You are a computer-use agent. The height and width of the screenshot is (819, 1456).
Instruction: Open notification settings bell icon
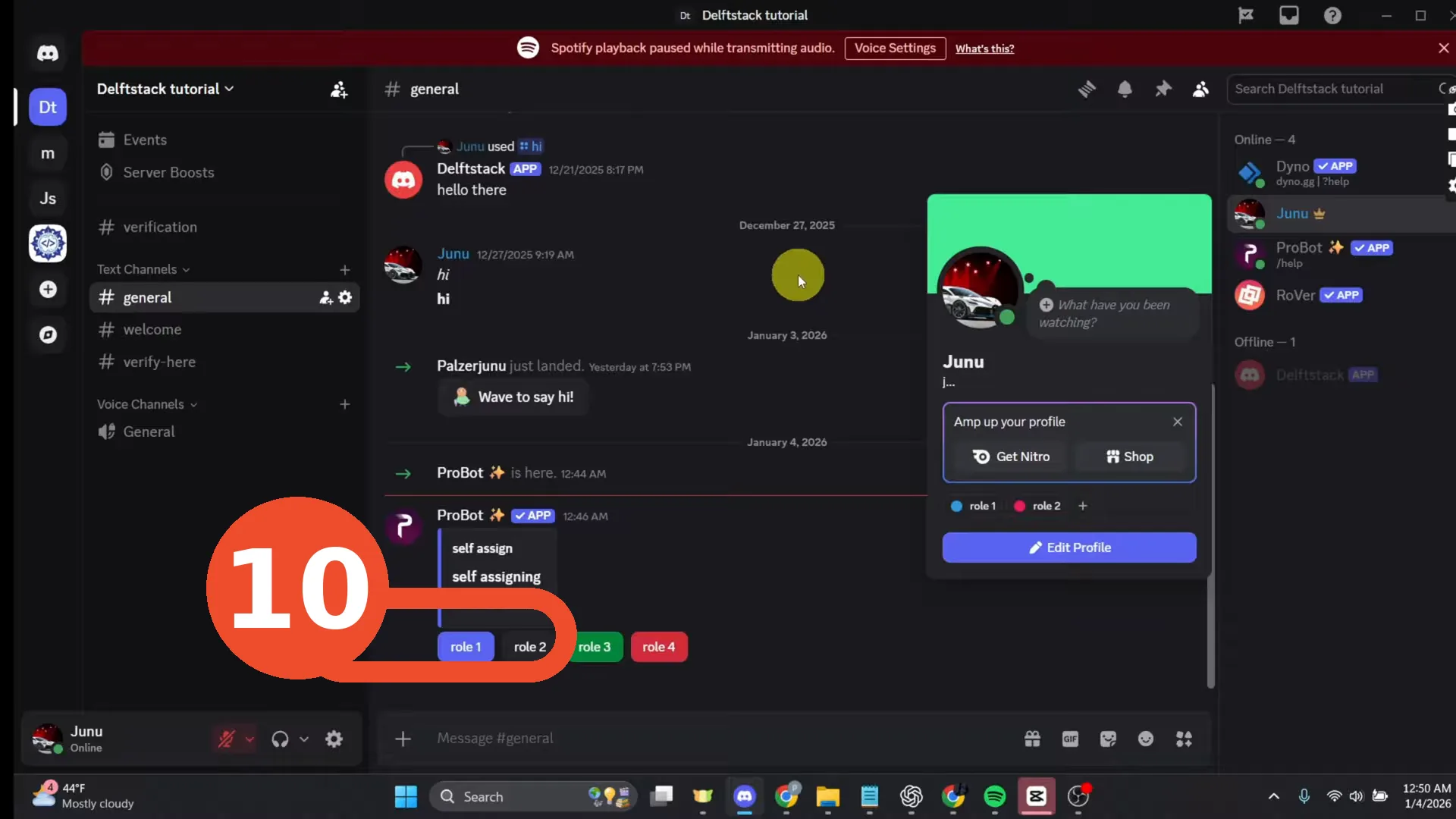coord(1125,89)
